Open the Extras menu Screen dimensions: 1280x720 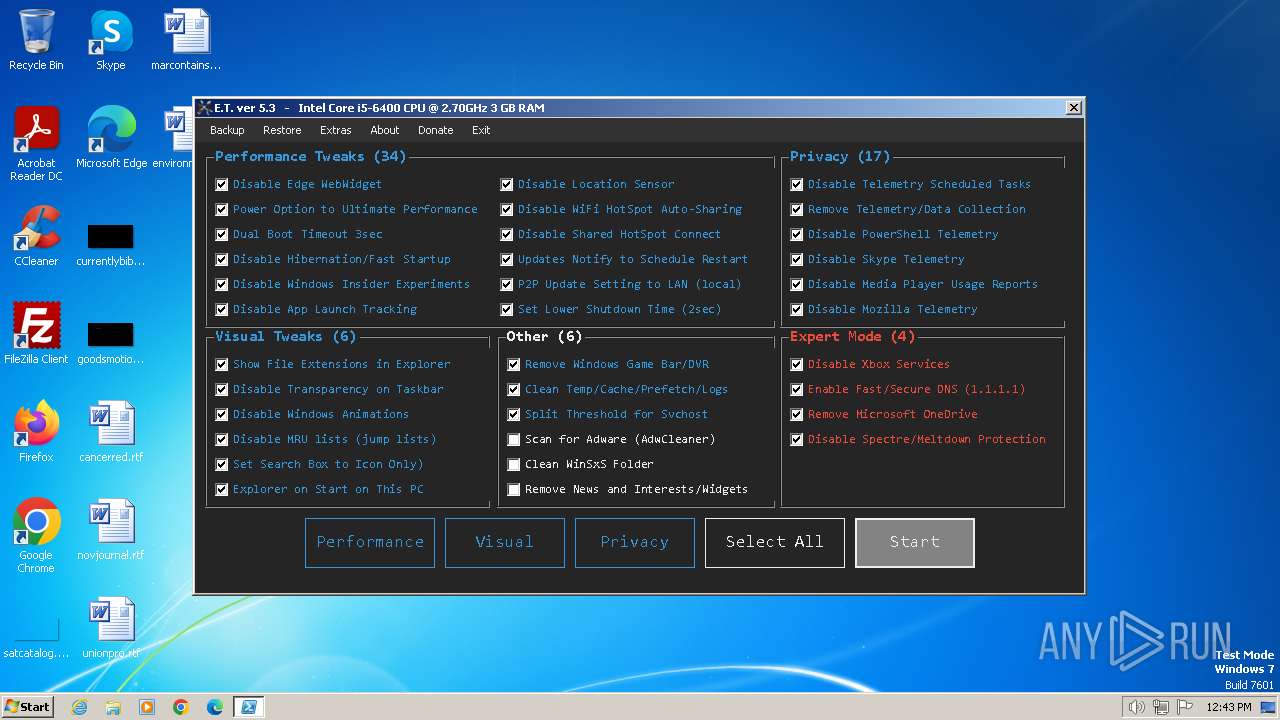[336, 130]
